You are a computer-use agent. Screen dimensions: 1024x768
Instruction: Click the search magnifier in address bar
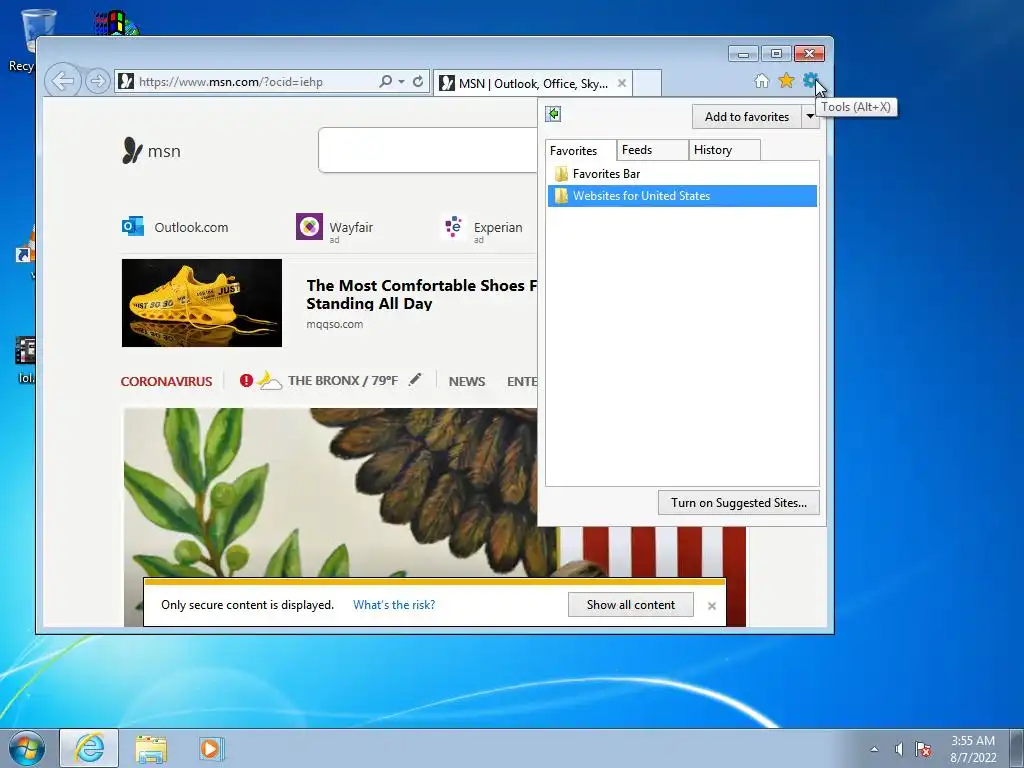pos(386,82)
